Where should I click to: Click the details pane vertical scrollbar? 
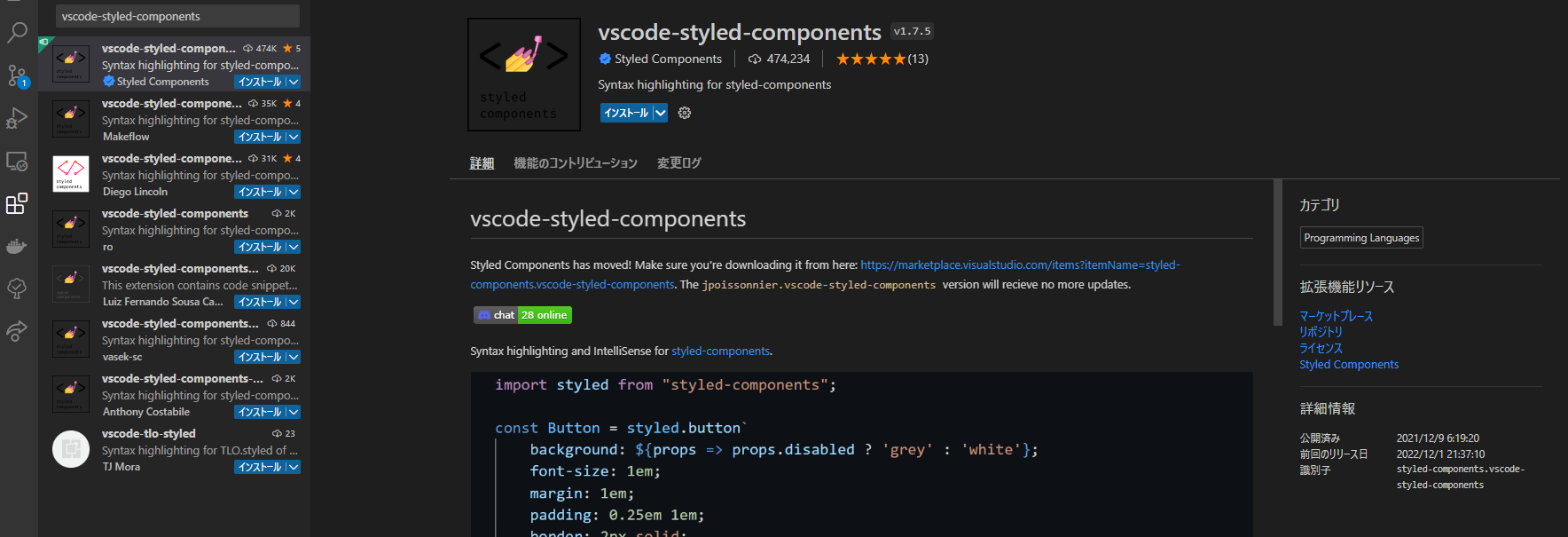[x=1278, y=253]
